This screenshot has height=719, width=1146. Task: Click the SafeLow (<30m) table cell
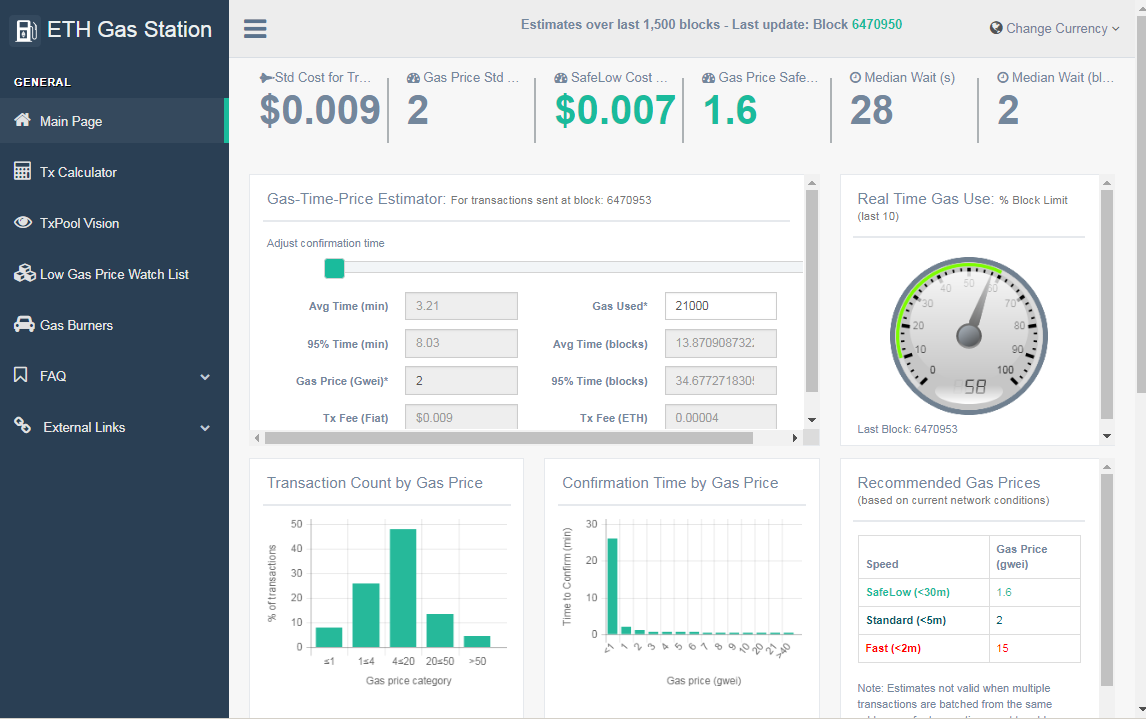click(924, 593)
